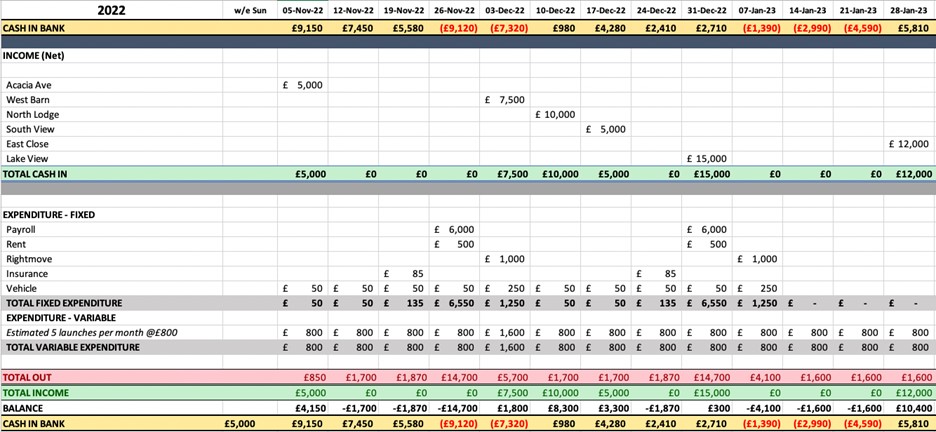The width and height of the screenshot is (936, 432).
Task: Click the "Insurance" row label
Action: tap(27, 273)
